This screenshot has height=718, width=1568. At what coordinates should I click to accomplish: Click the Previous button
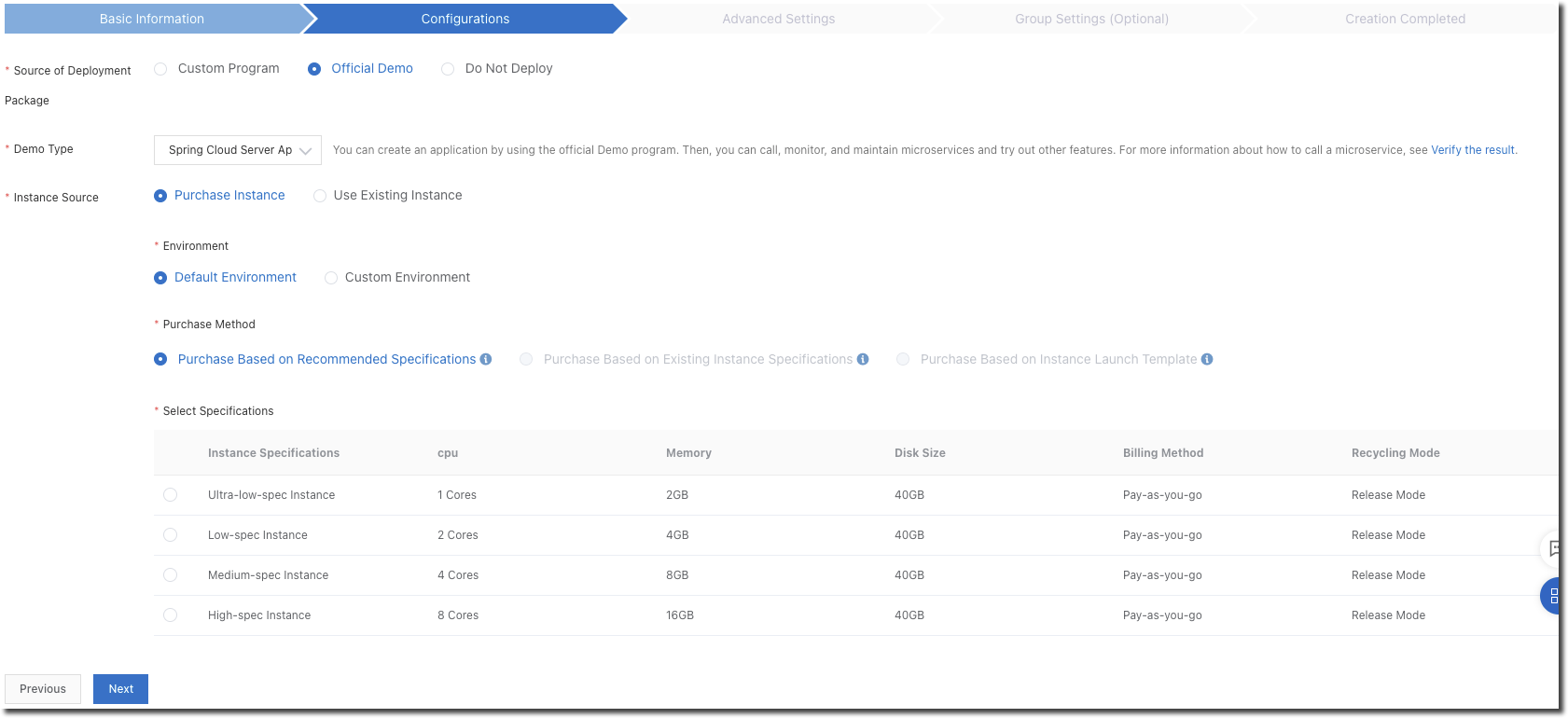pos(43,689)
